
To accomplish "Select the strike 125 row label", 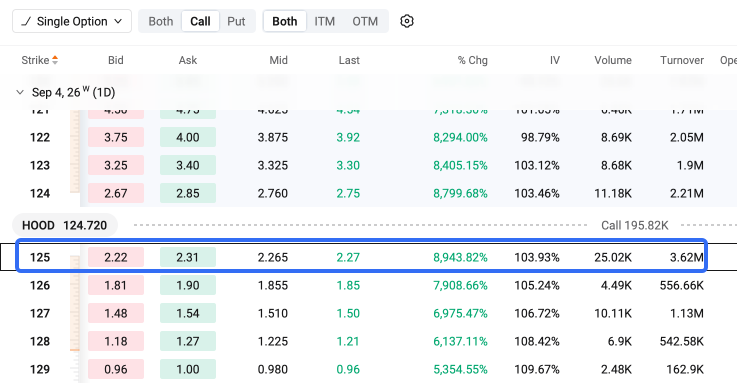I will click(x=40, y=257).
